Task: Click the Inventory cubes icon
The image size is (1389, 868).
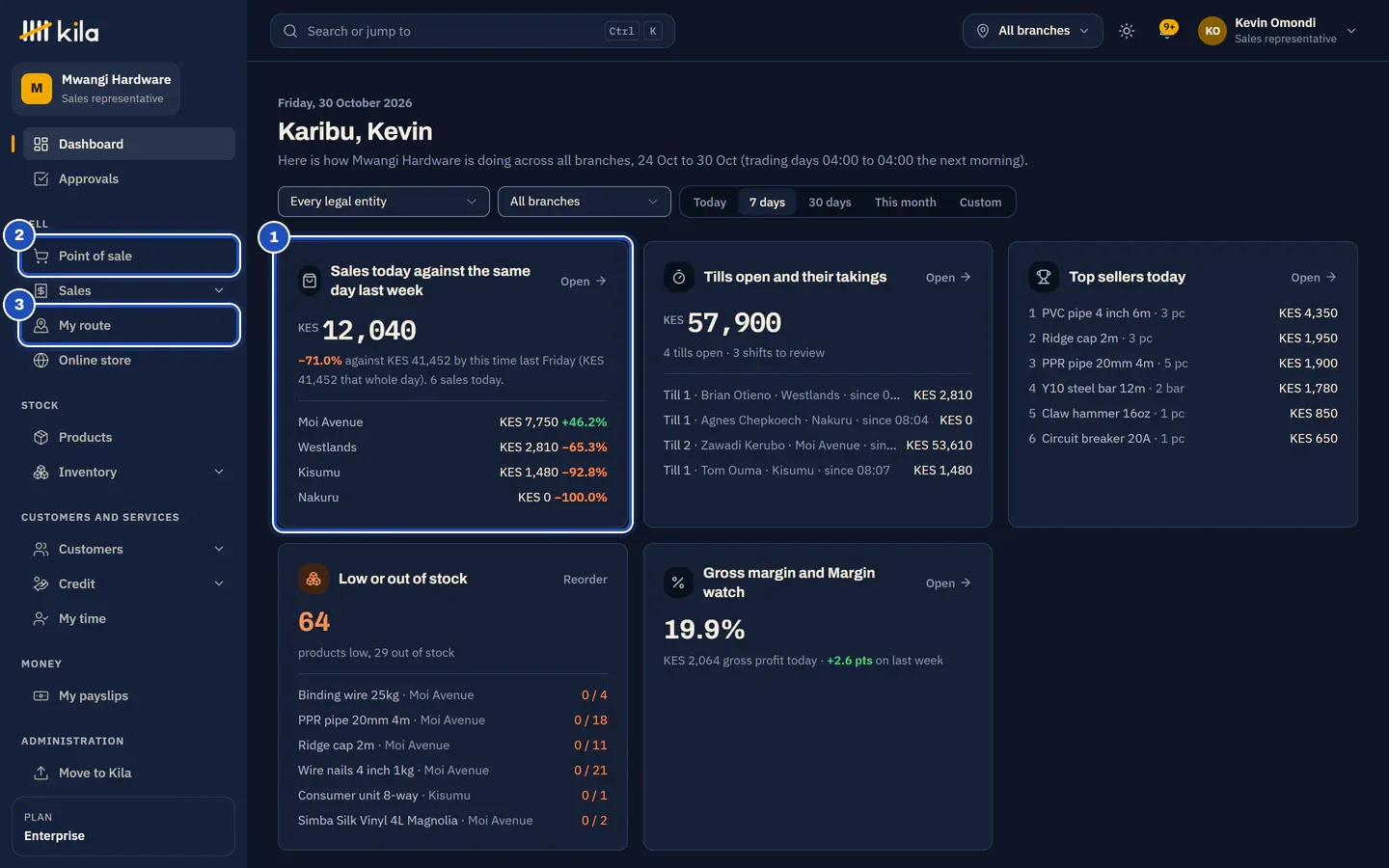Action: 41,472
